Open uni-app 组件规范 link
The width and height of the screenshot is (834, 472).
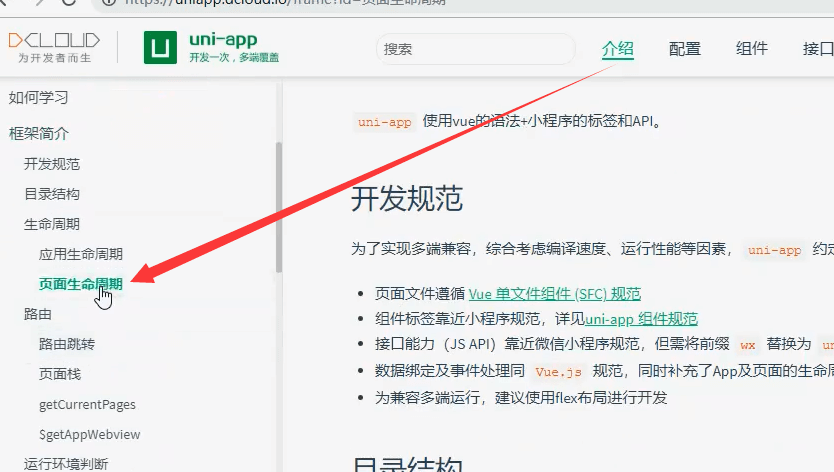pos(641,319)
